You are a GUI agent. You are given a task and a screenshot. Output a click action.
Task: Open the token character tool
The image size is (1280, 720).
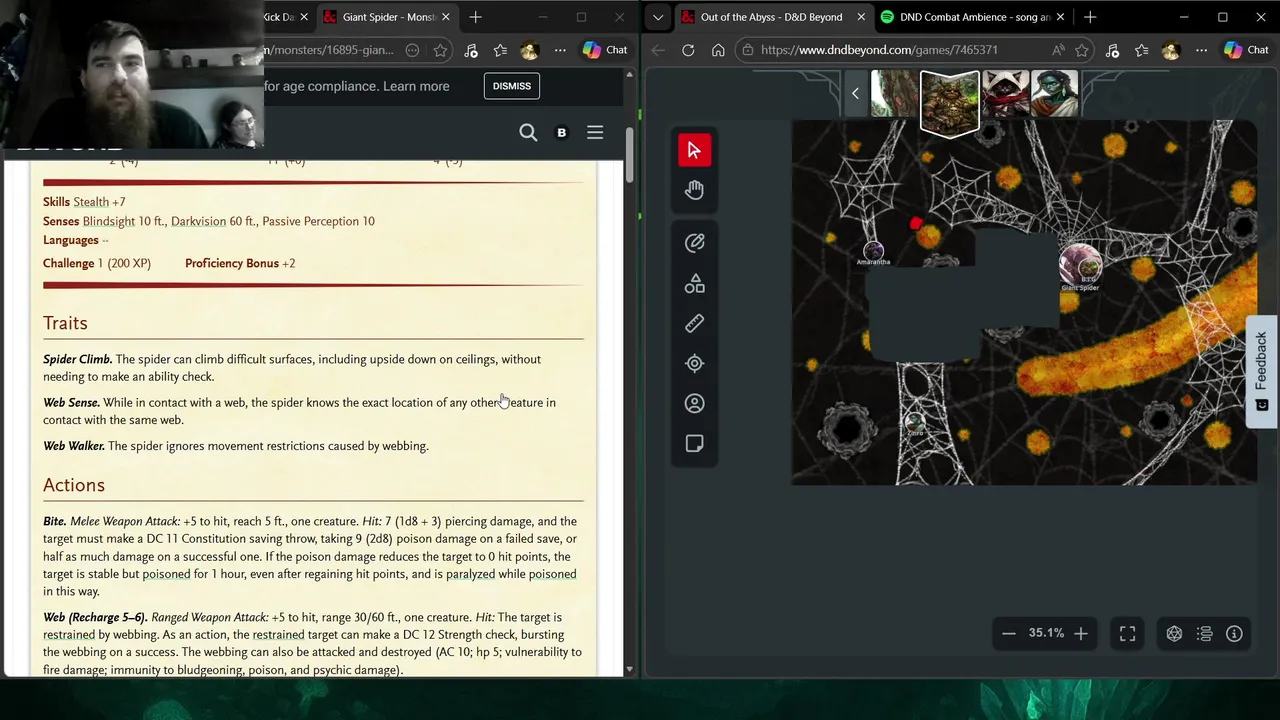point(694,404)
